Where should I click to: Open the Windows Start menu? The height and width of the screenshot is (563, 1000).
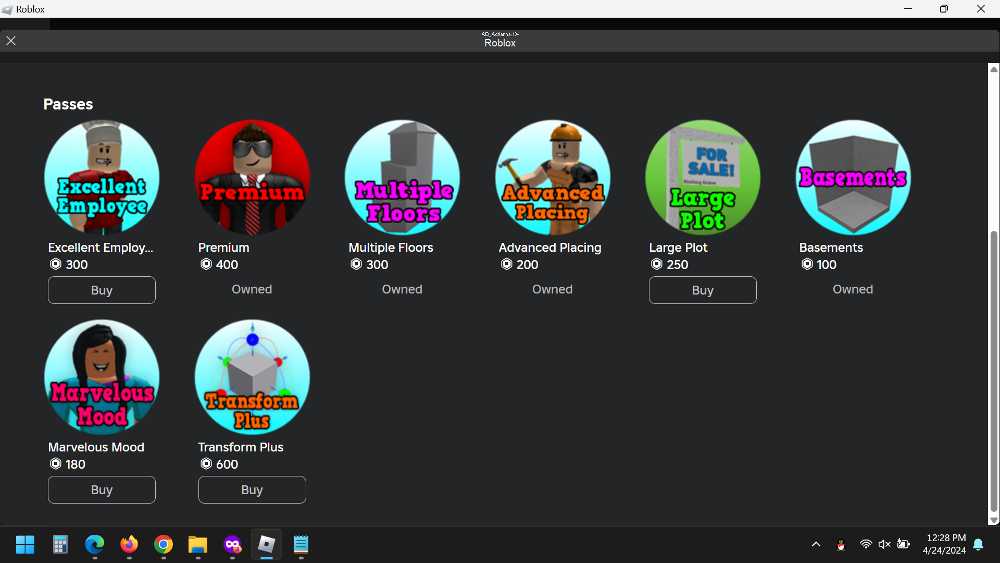[x=25, y=545]
